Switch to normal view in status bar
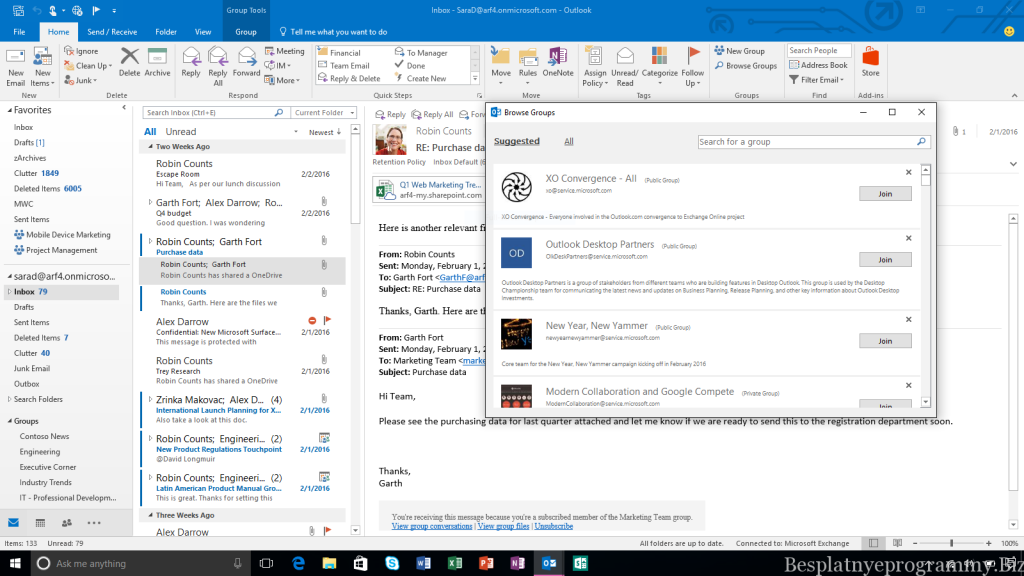1024x576 pixels. (x=873, y=543)
